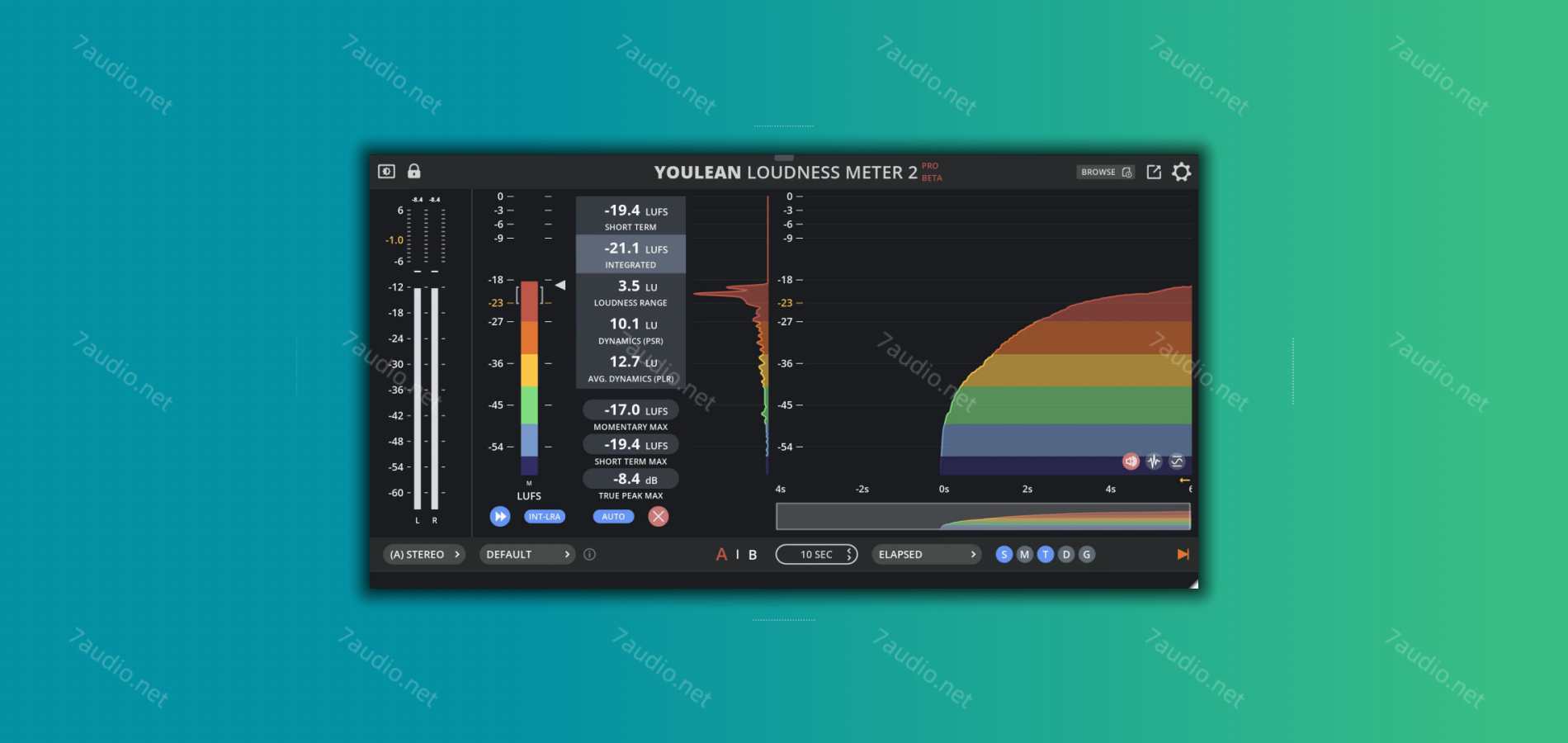Click the red X reset button
The width and height of the screenshot is (1568, 743).
point(658,517)
